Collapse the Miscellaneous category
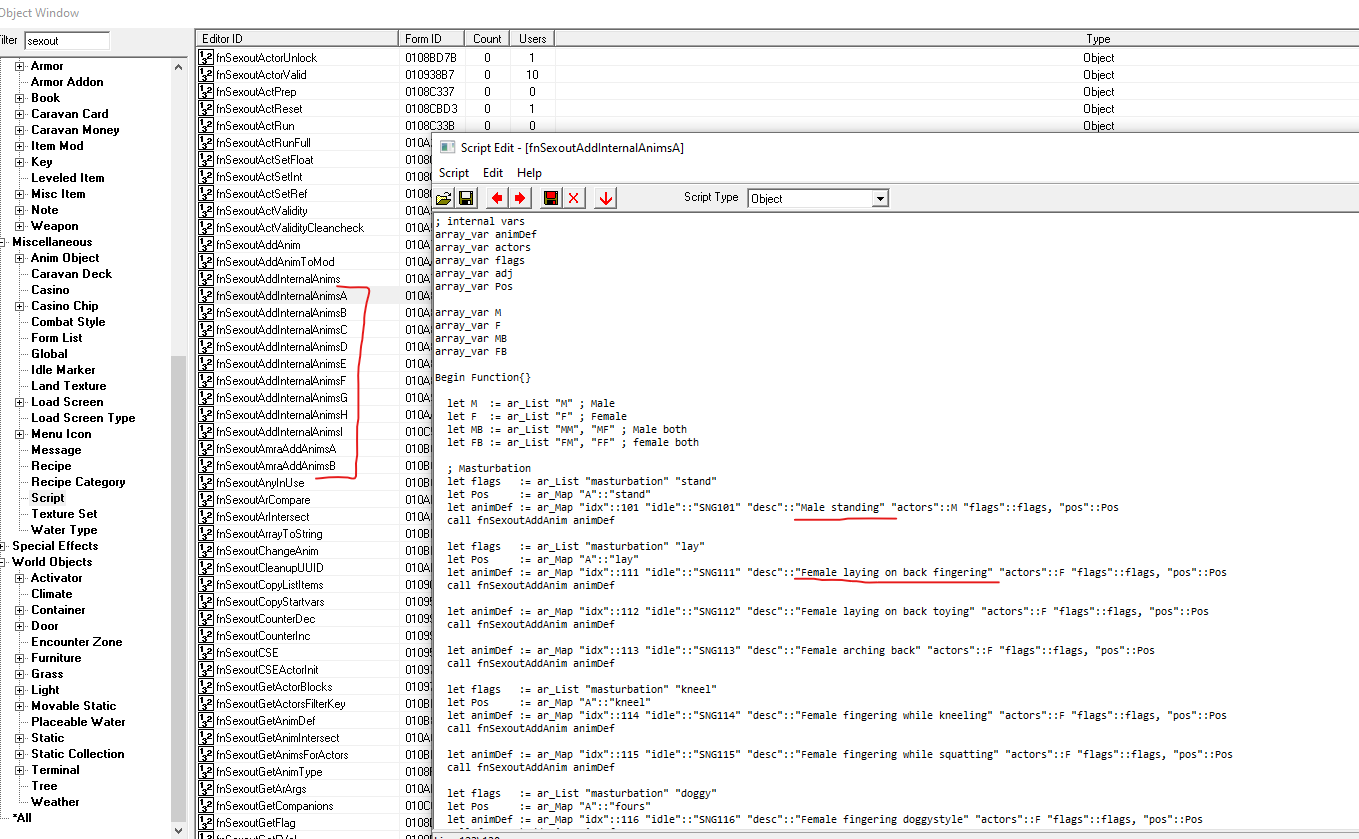The width and height of the screenshot is (1359, 839). pos(4,242)
